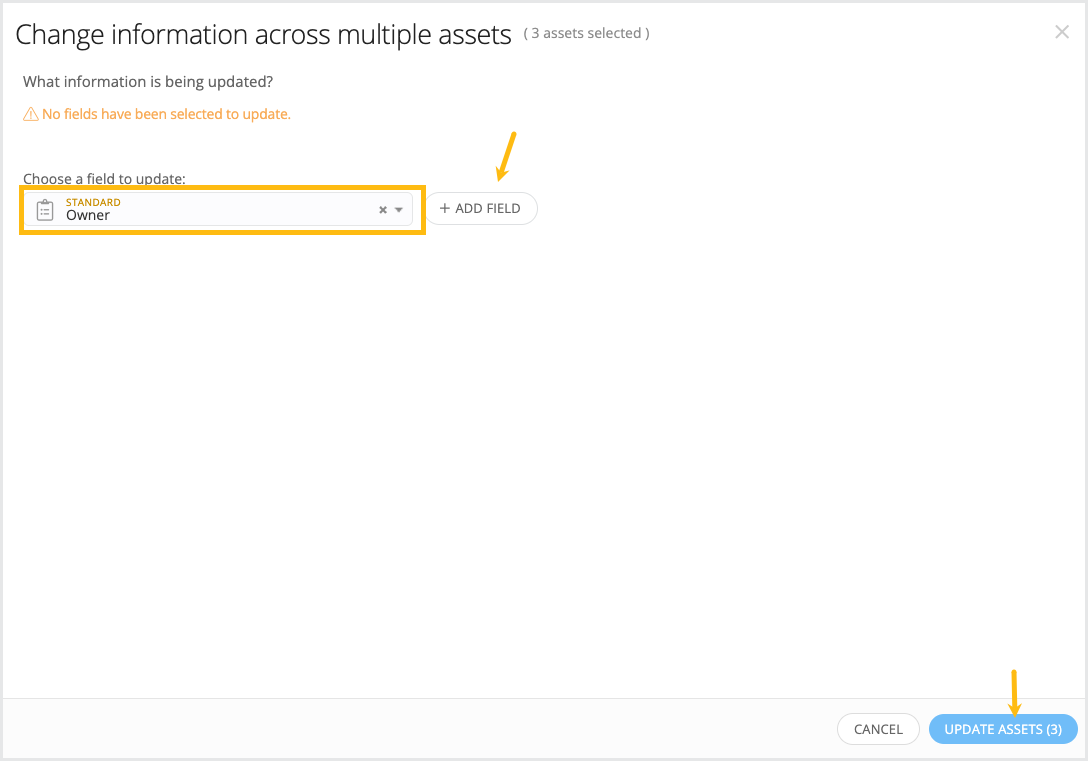Expand the field dropdown caret arrow
This screenshot has height=761, width=1088.
pyautogui.click(x=399, y=210)
